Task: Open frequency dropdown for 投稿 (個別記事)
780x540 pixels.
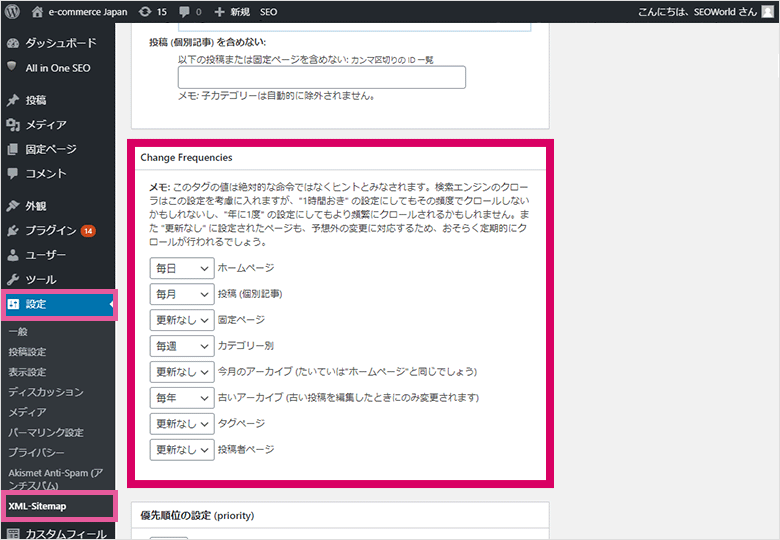Action: click(x=182, y=294)
